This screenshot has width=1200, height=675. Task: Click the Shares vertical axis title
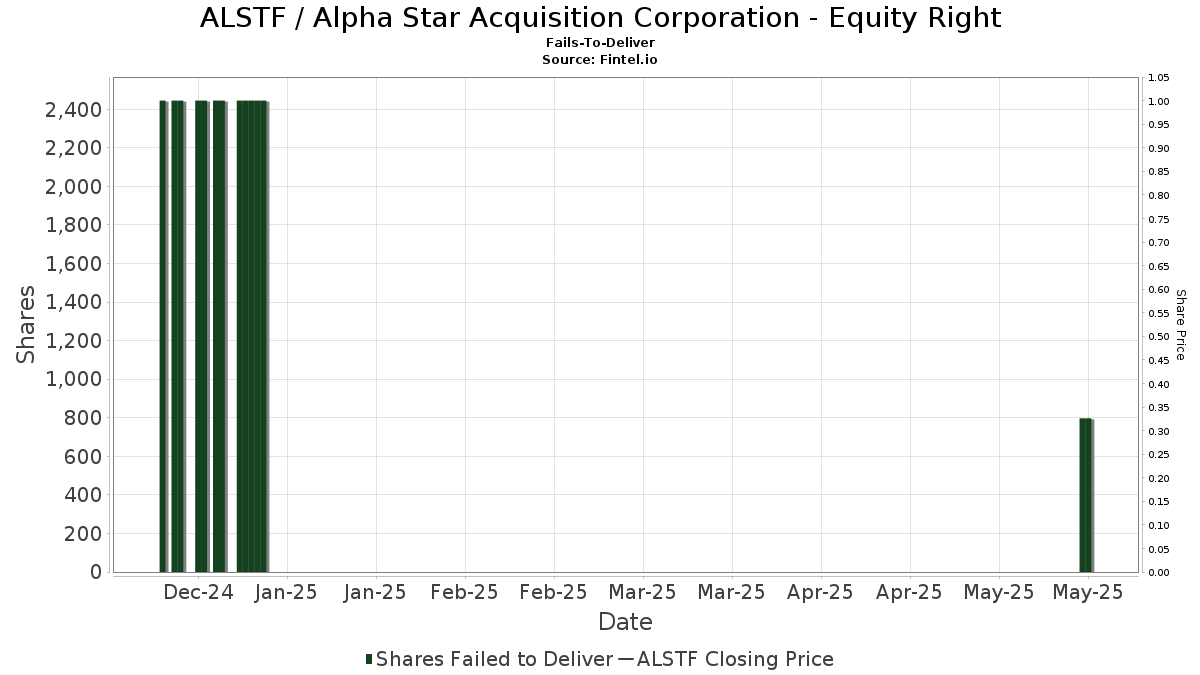tap(27, 325)
